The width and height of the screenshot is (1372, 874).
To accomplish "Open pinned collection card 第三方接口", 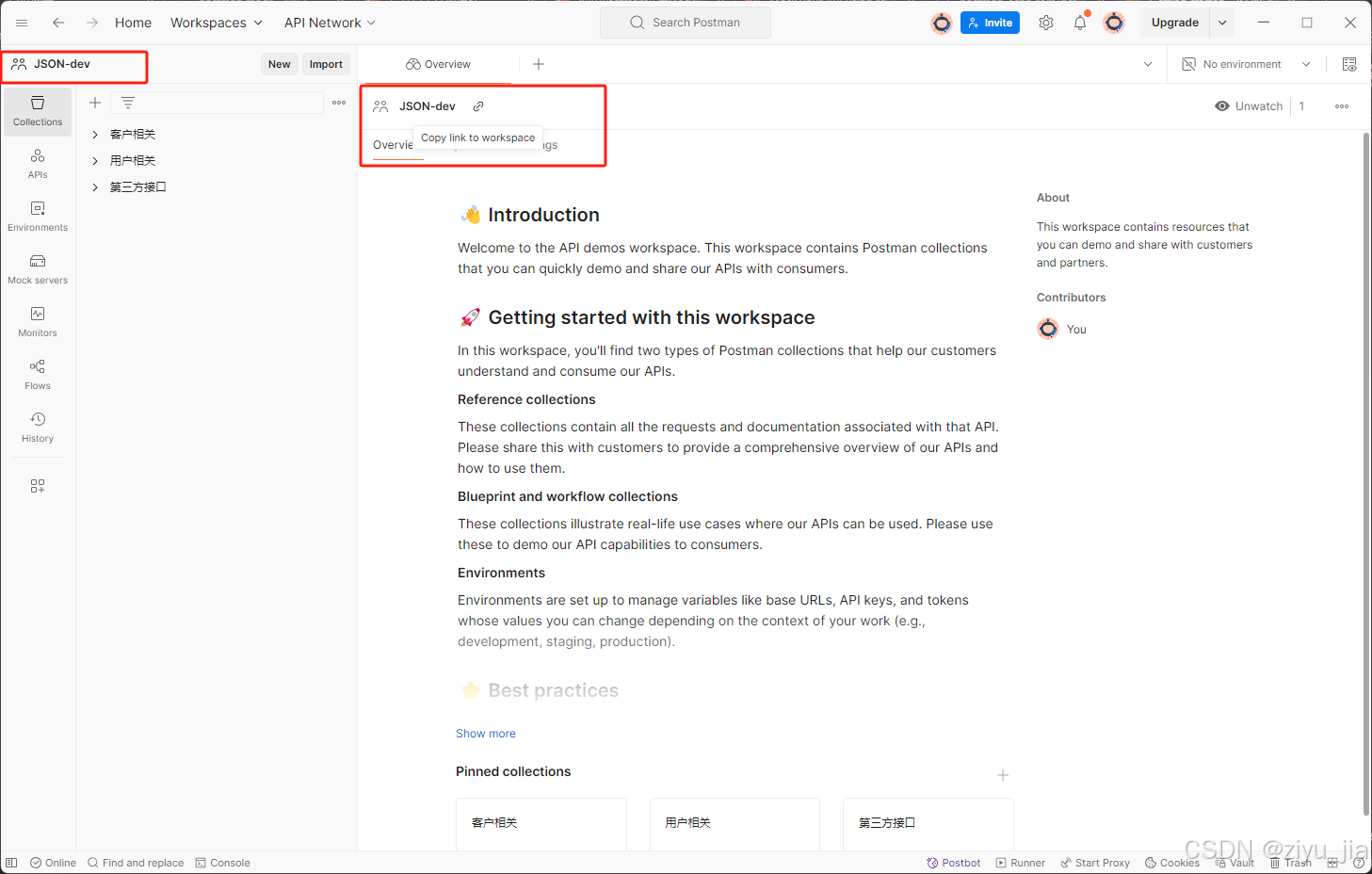I will (928, 823).
